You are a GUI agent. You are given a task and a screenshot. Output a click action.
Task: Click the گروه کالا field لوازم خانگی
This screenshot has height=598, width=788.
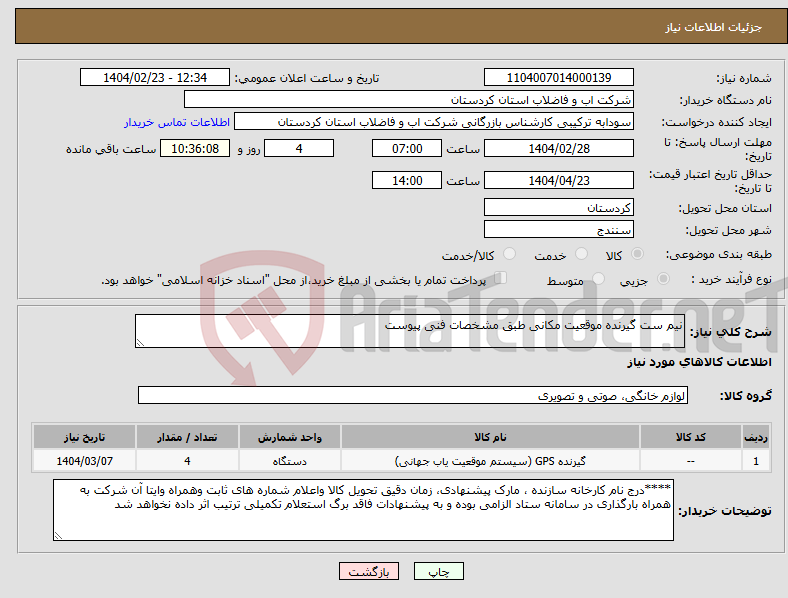coord(413,395)
